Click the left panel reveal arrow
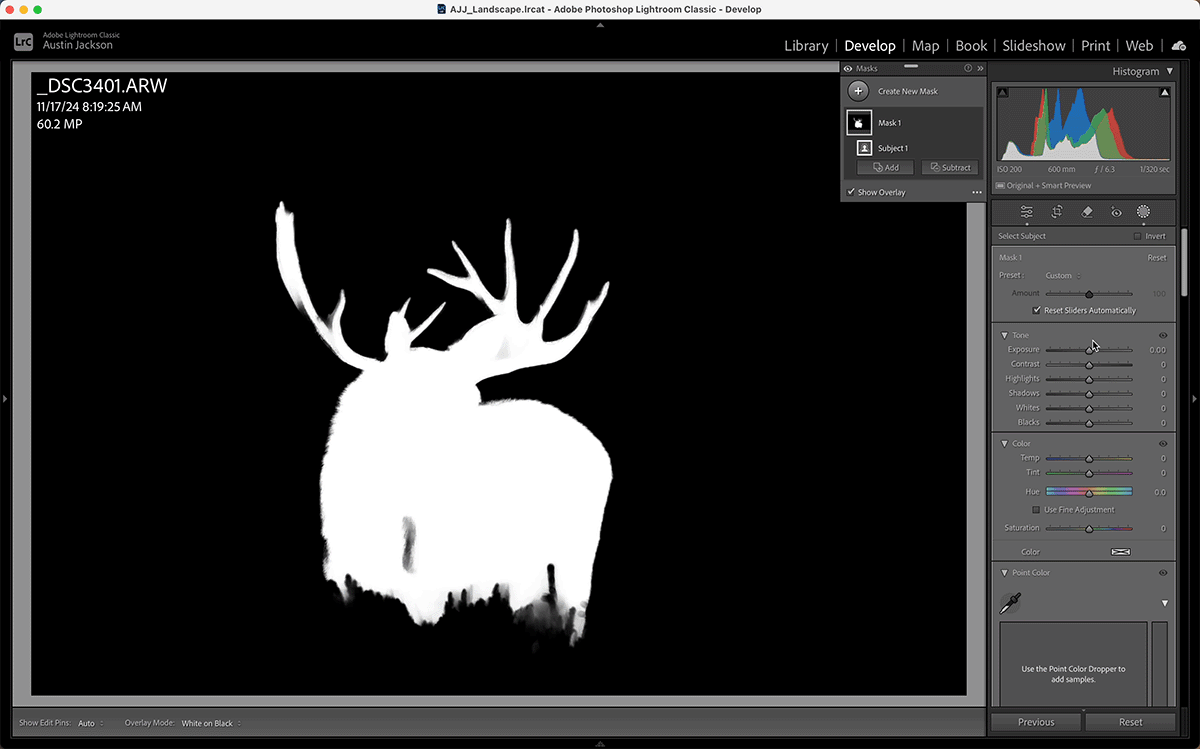Viewport: 1200px width, 749px height. point(5,399)
